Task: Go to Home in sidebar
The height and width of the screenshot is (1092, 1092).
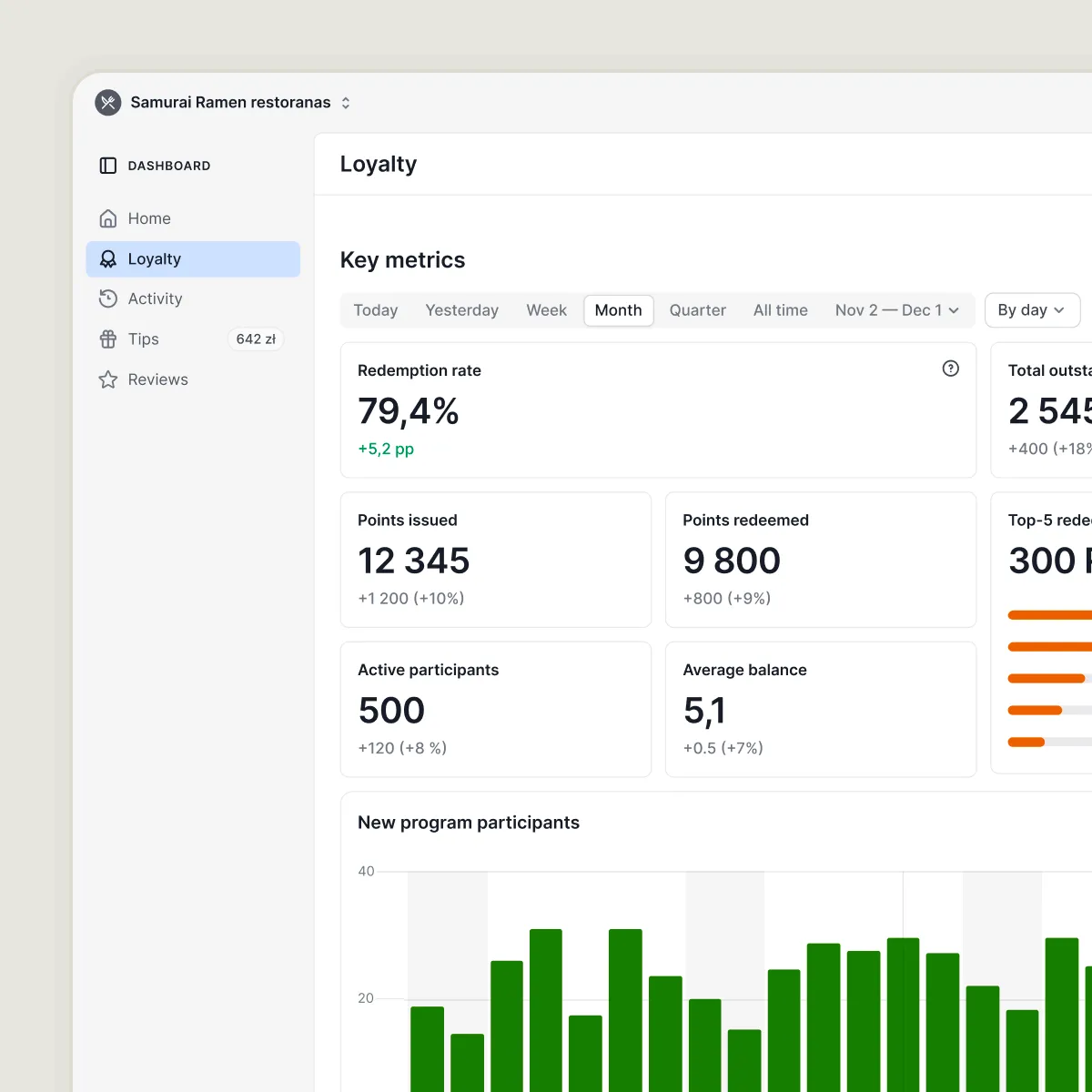Action: pyautogui.click(x=193, y=218)
